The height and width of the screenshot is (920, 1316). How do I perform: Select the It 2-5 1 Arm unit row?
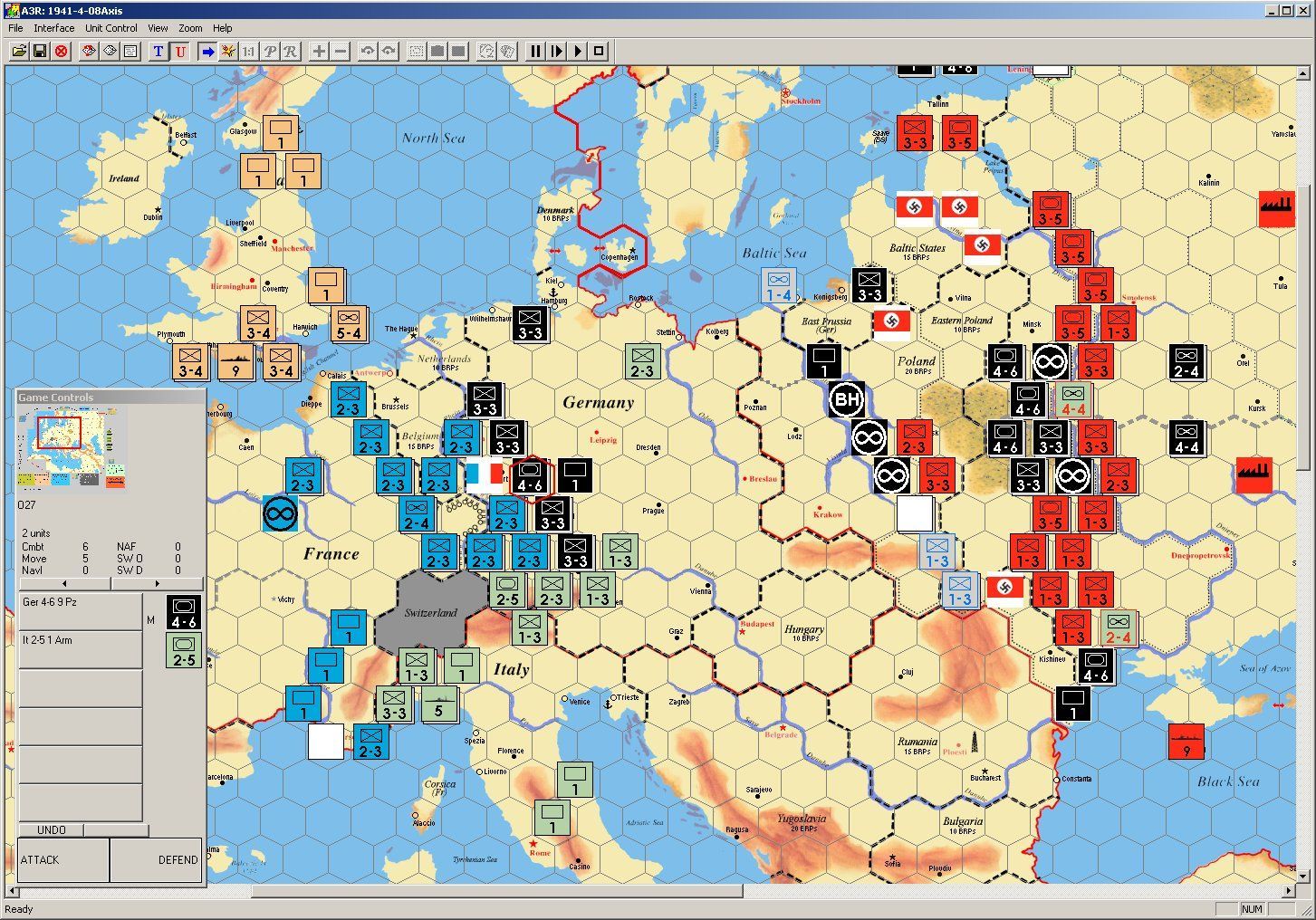tap(81, 649)
